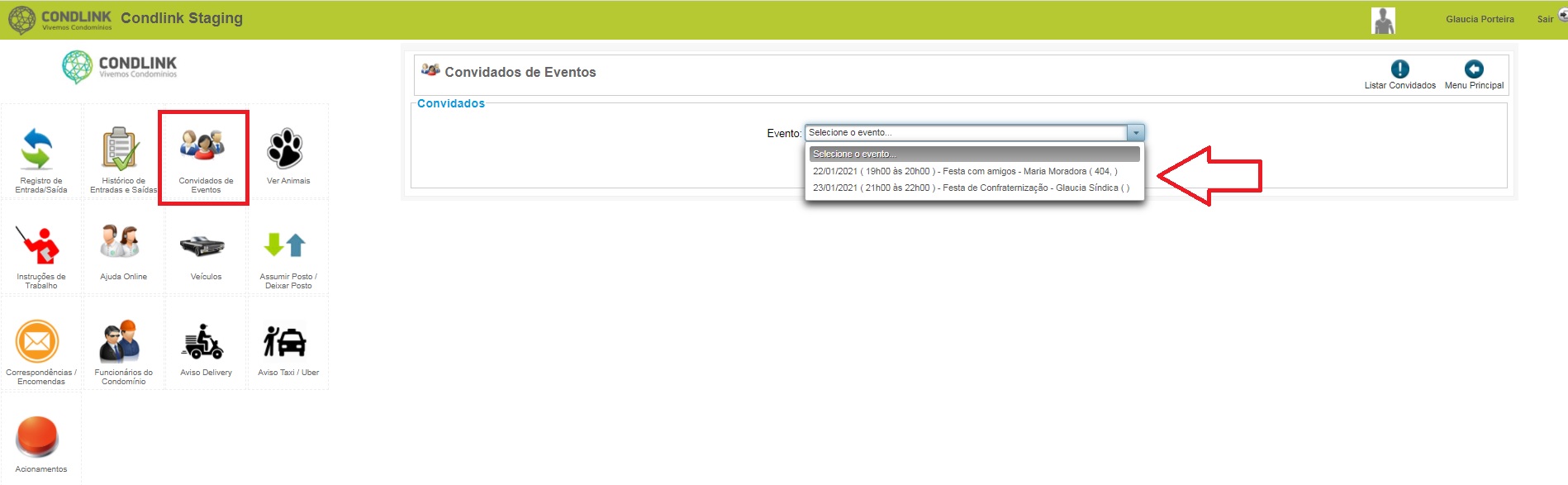Click the red Acionamentos button
Viewport: 1568px width, 485px height.
37,437
